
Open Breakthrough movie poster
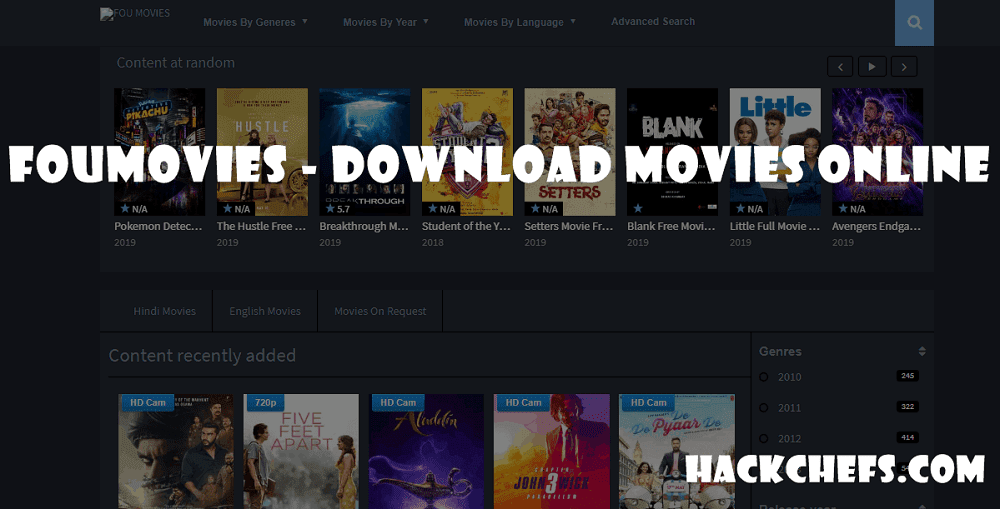tap(365, 152)
